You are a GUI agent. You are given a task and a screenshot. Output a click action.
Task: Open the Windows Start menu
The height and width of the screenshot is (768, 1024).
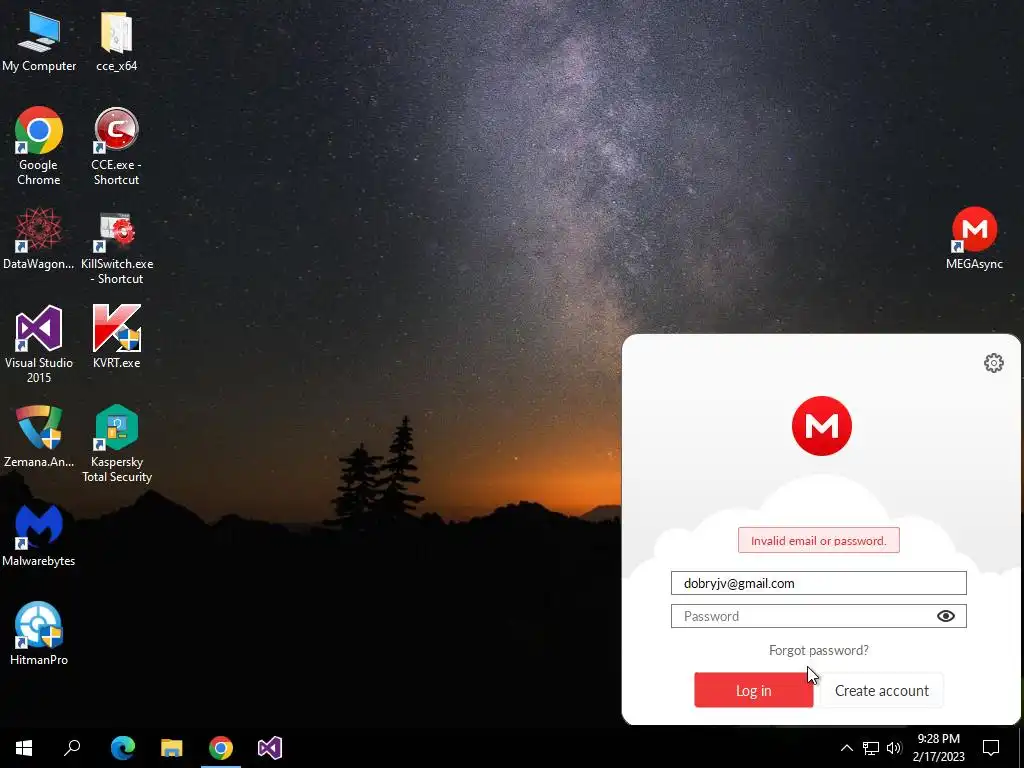pyautogui.click(x=24, y=748)
